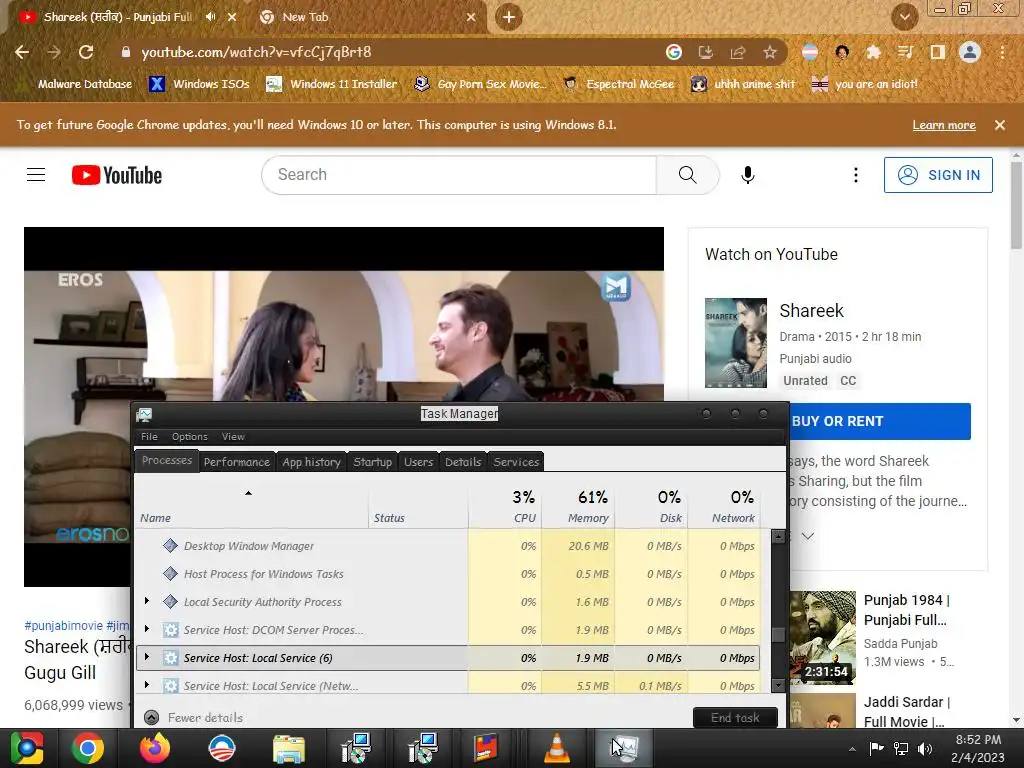The height and width of the screenshot is (768, 1024).
Task: Follow the Learn more link in update bar
Action: pos(944,125)
